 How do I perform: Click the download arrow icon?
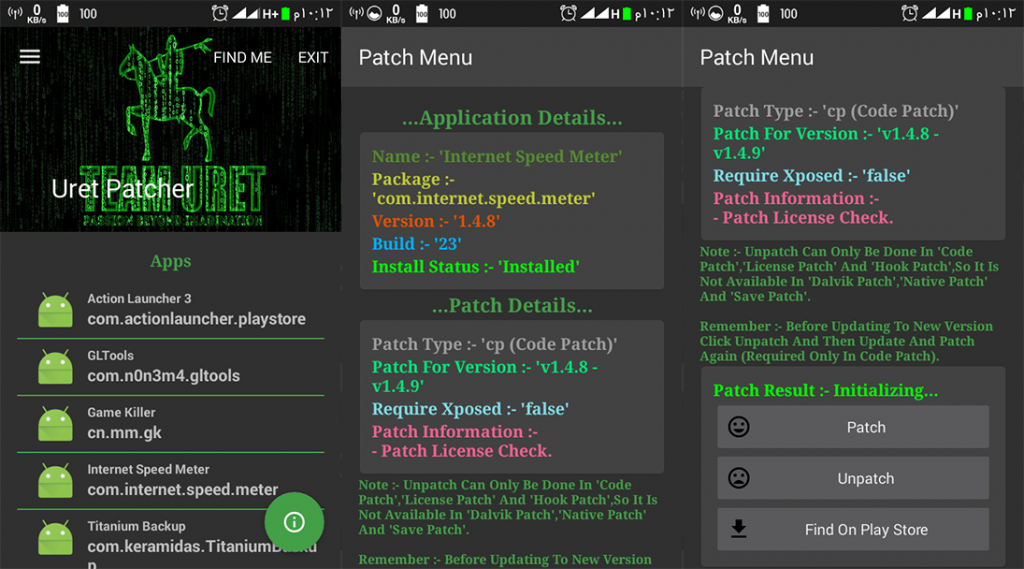coord(739,528)
